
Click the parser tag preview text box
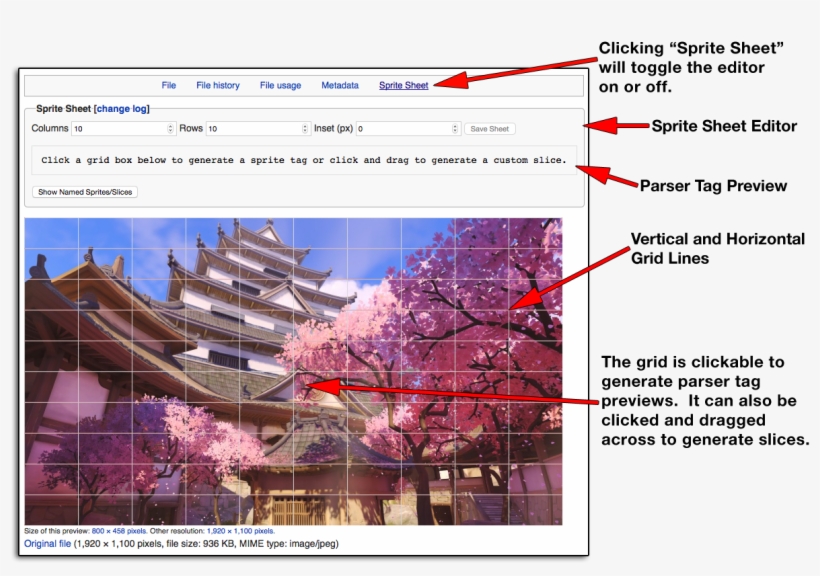[304, 160]
